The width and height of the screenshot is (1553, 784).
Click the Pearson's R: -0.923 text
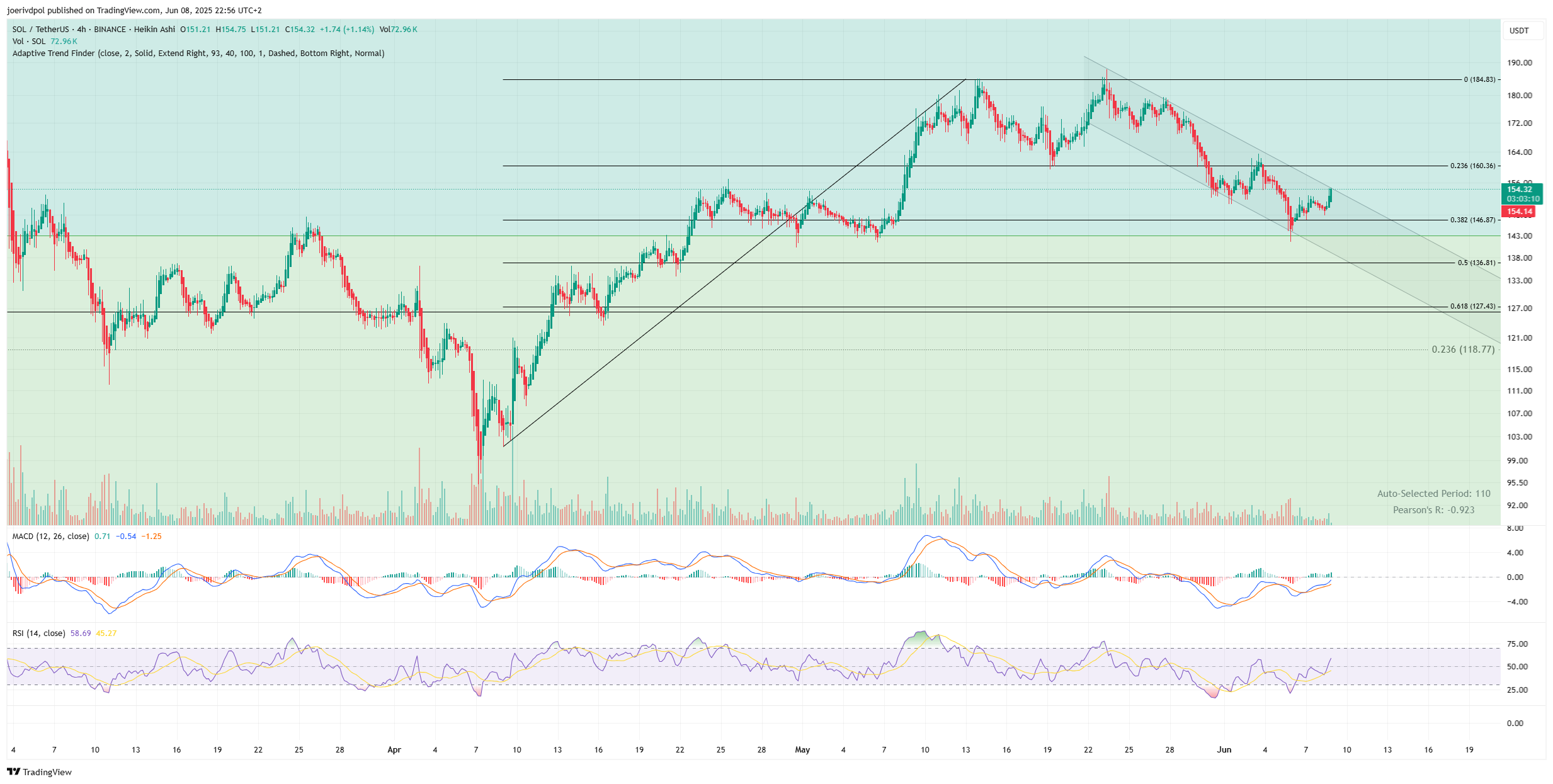coord(1434,510)
